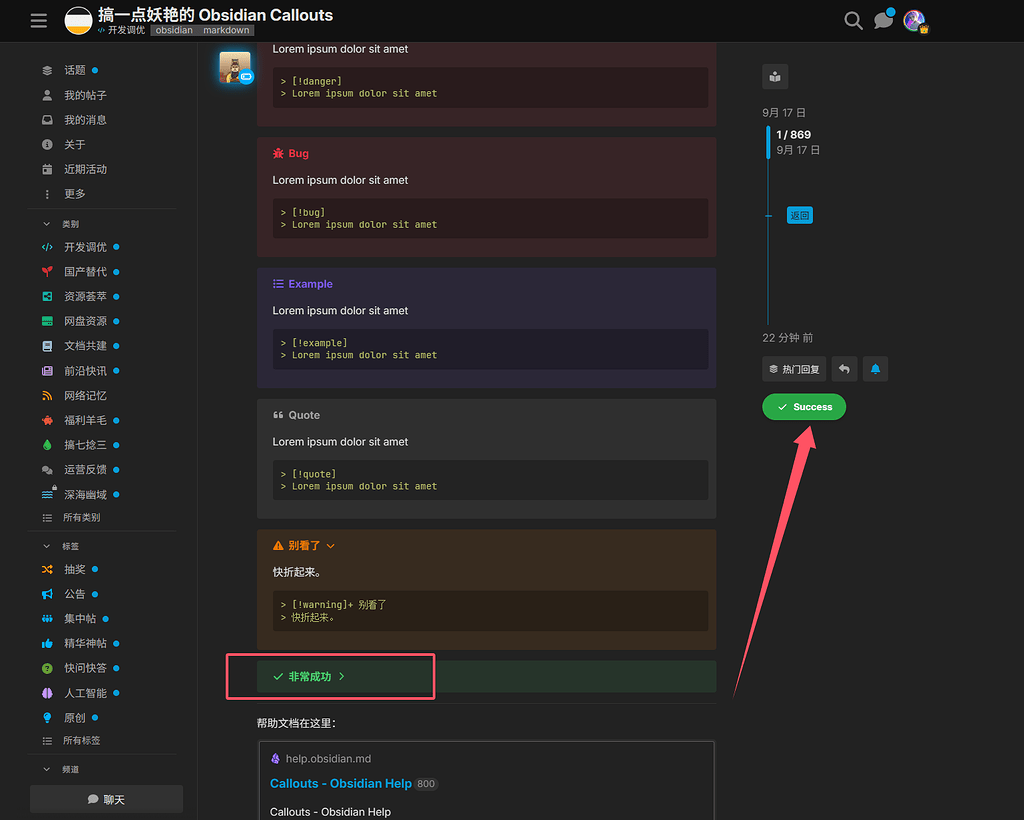Click the reply arrow button
1024x820 pixels.
(x=844, y=370)
